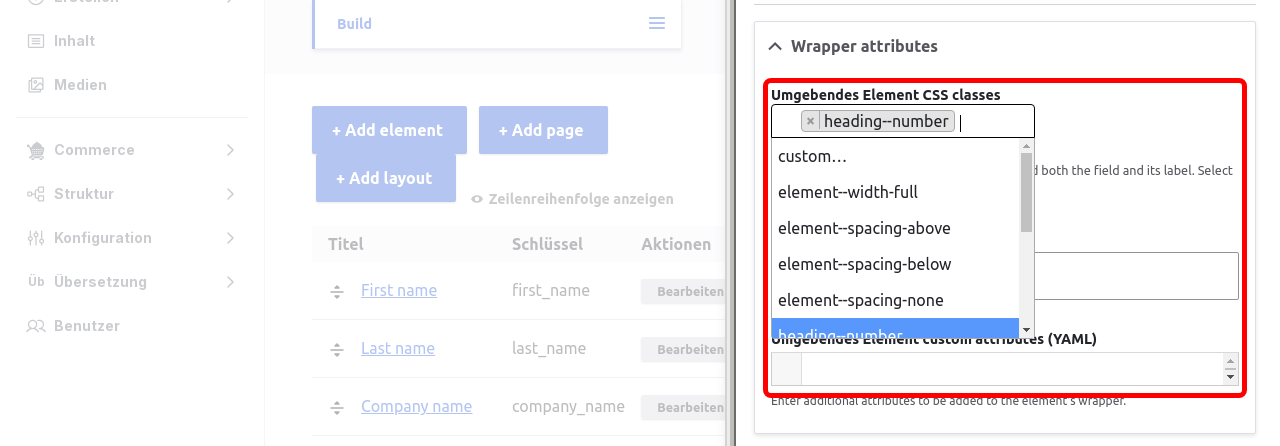The width and height of the screenshot is (1280, 446).
Task: Click the drag handle of Company name row
Action: point(337,407)
